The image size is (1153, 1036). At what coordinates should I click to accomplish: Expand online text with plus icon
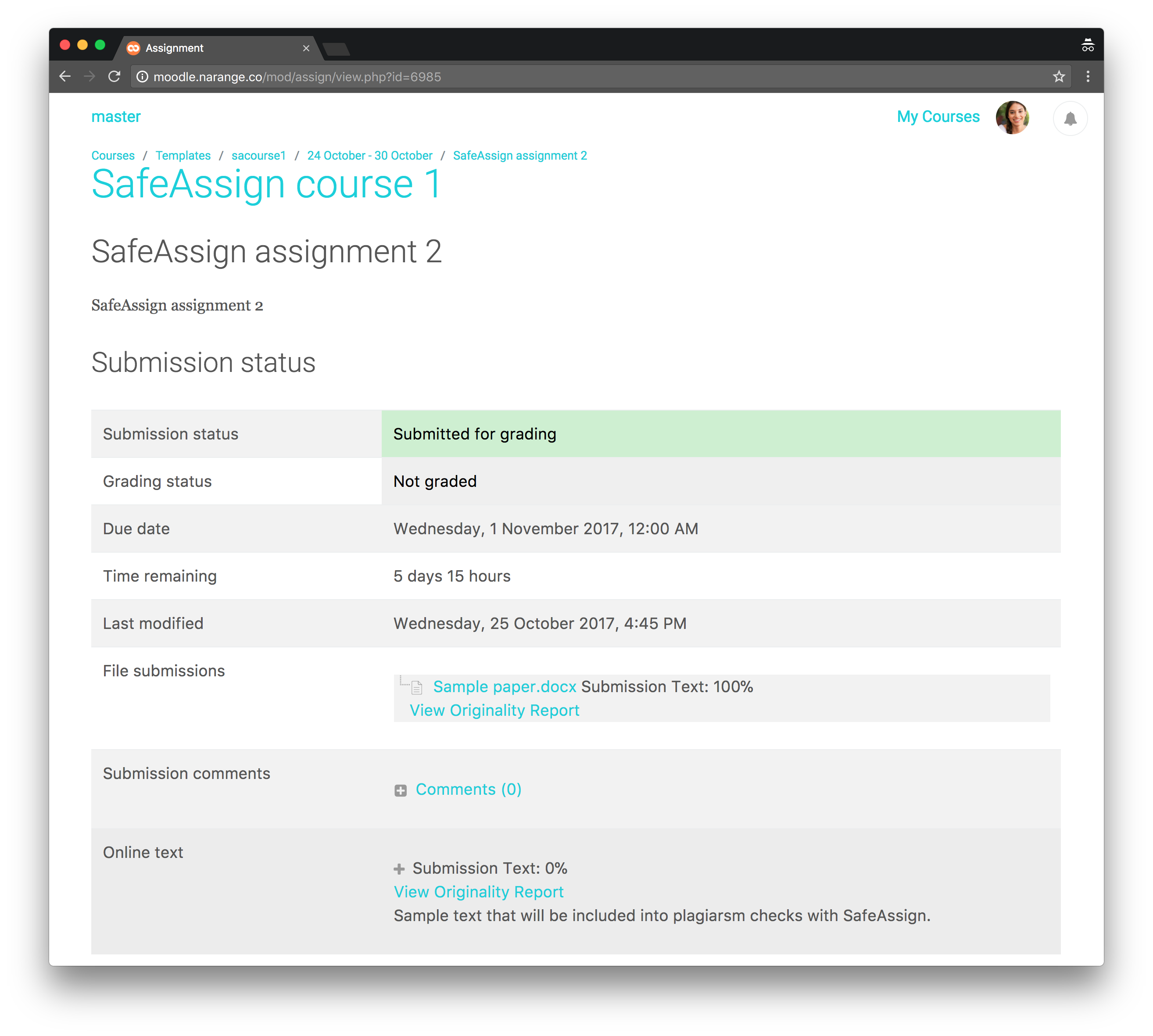pyautogui.click(x=399, y=868)
